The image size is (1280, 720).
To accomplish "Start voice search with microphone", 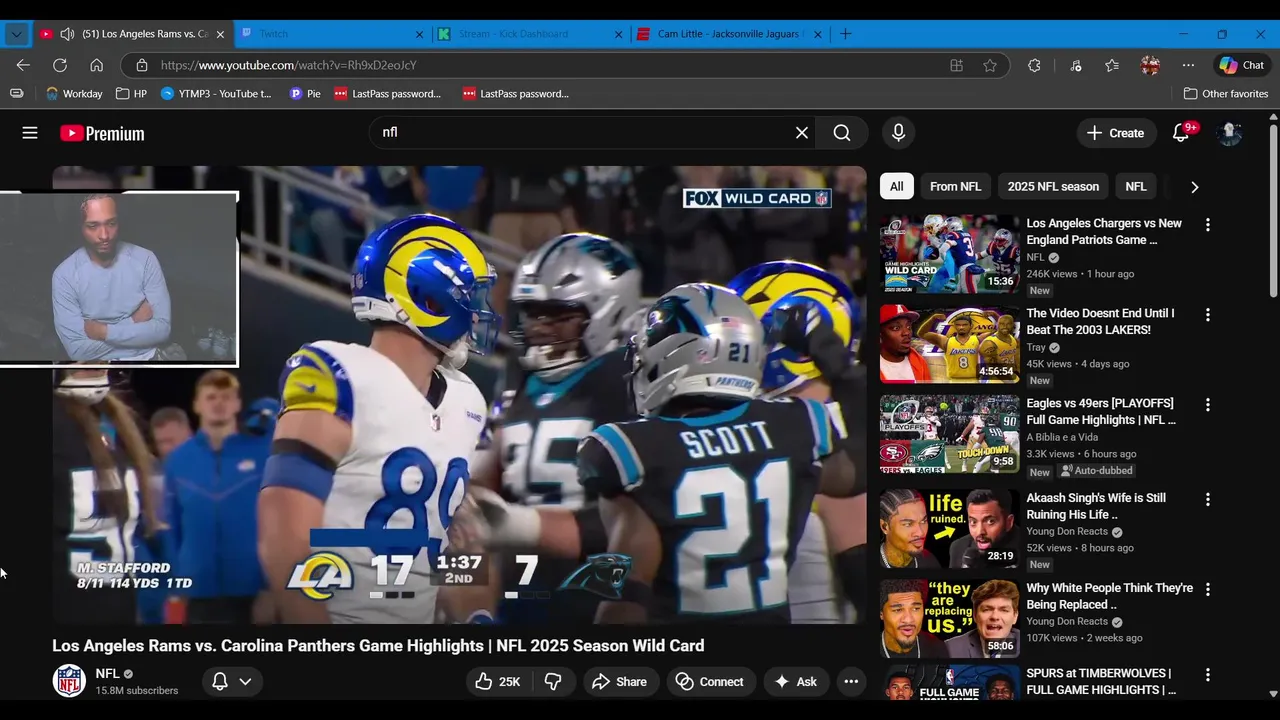I will click(898, 133).
